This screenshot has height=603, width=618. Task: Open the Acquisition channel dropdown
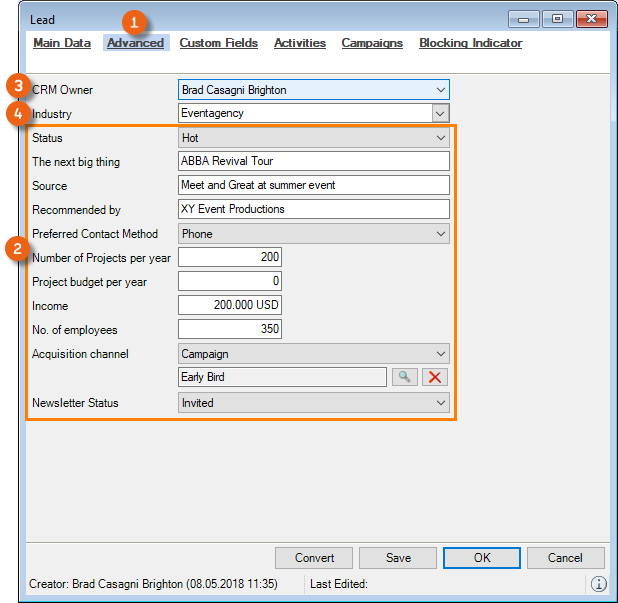441,353
